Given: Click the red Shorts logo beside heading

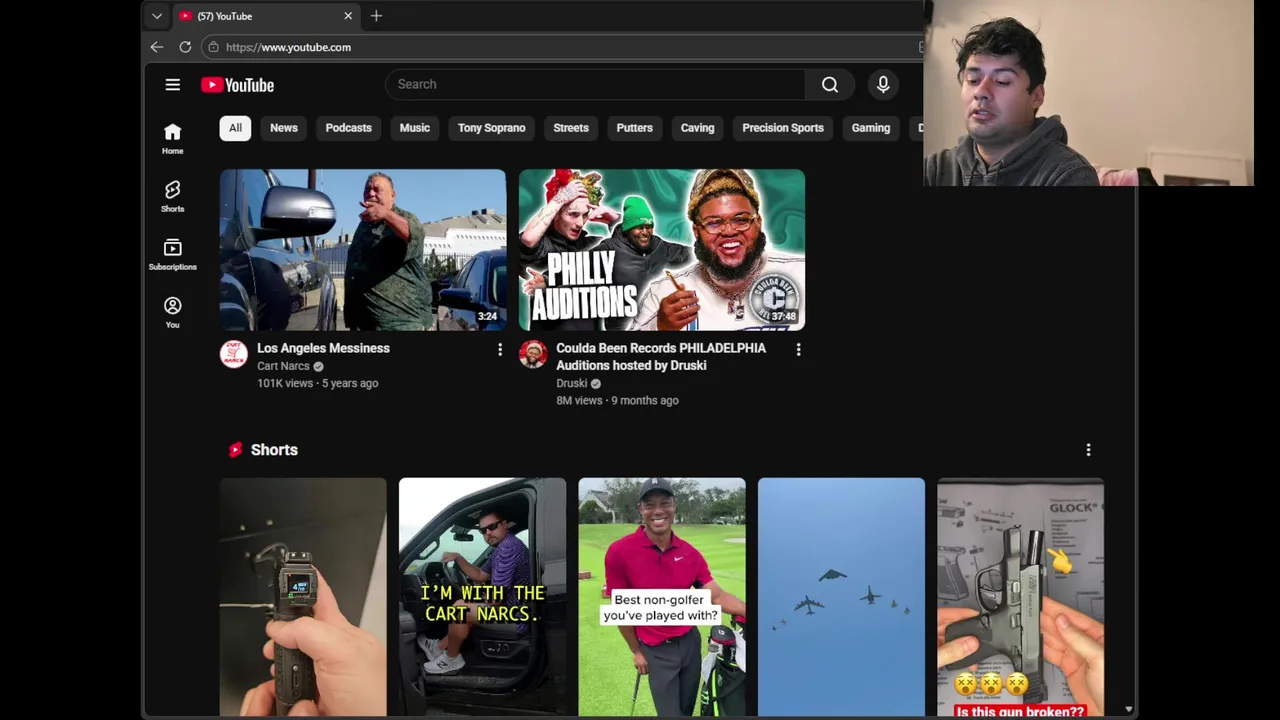Looking at the screenshot, I should click(235, 450).
